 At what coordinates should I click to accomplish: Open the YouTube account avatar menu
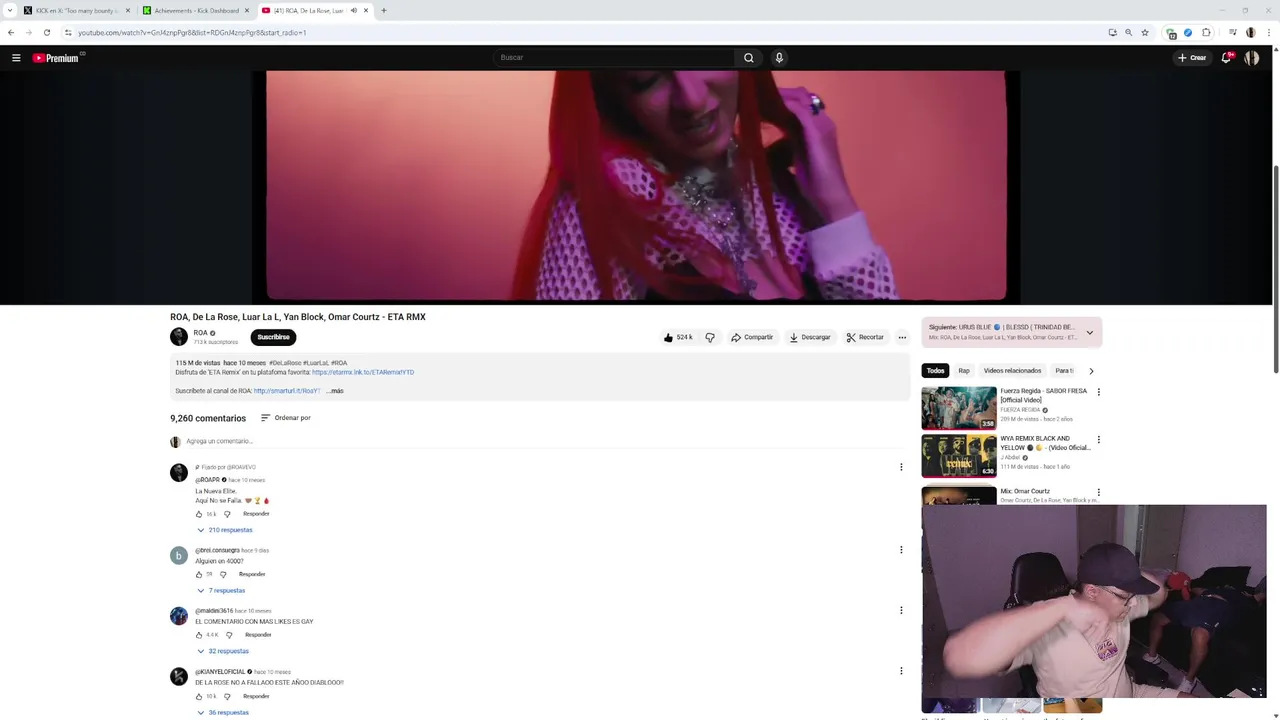(1252, 58)
